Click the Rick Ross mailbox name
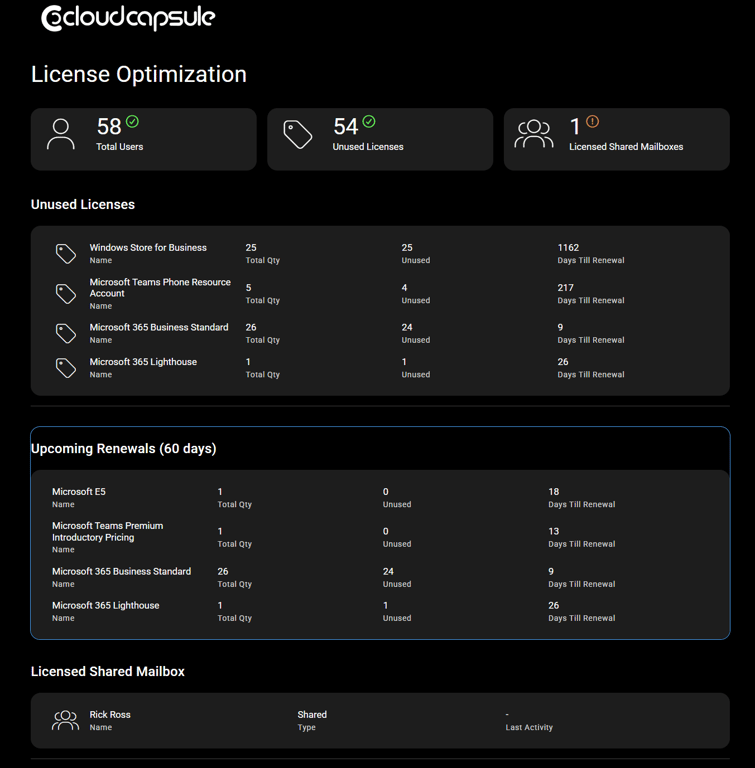The image size is (755, 768). [110, 715]
